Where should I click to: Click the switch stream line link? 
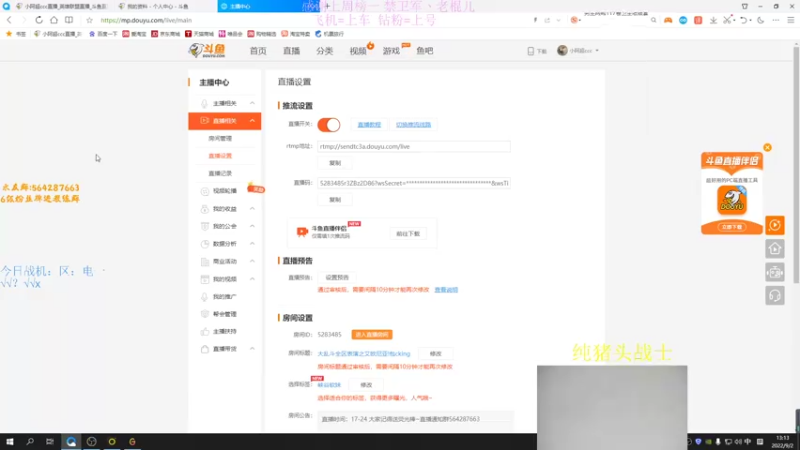413,124
